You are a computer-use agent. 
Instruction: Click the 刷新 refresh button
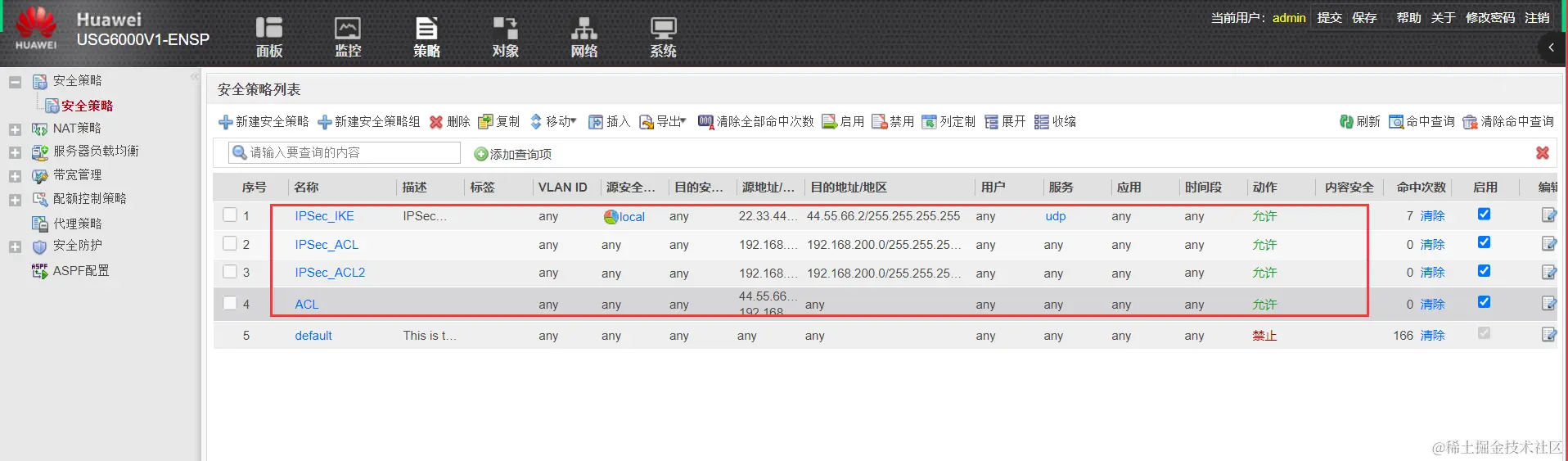coord(1359,121)
